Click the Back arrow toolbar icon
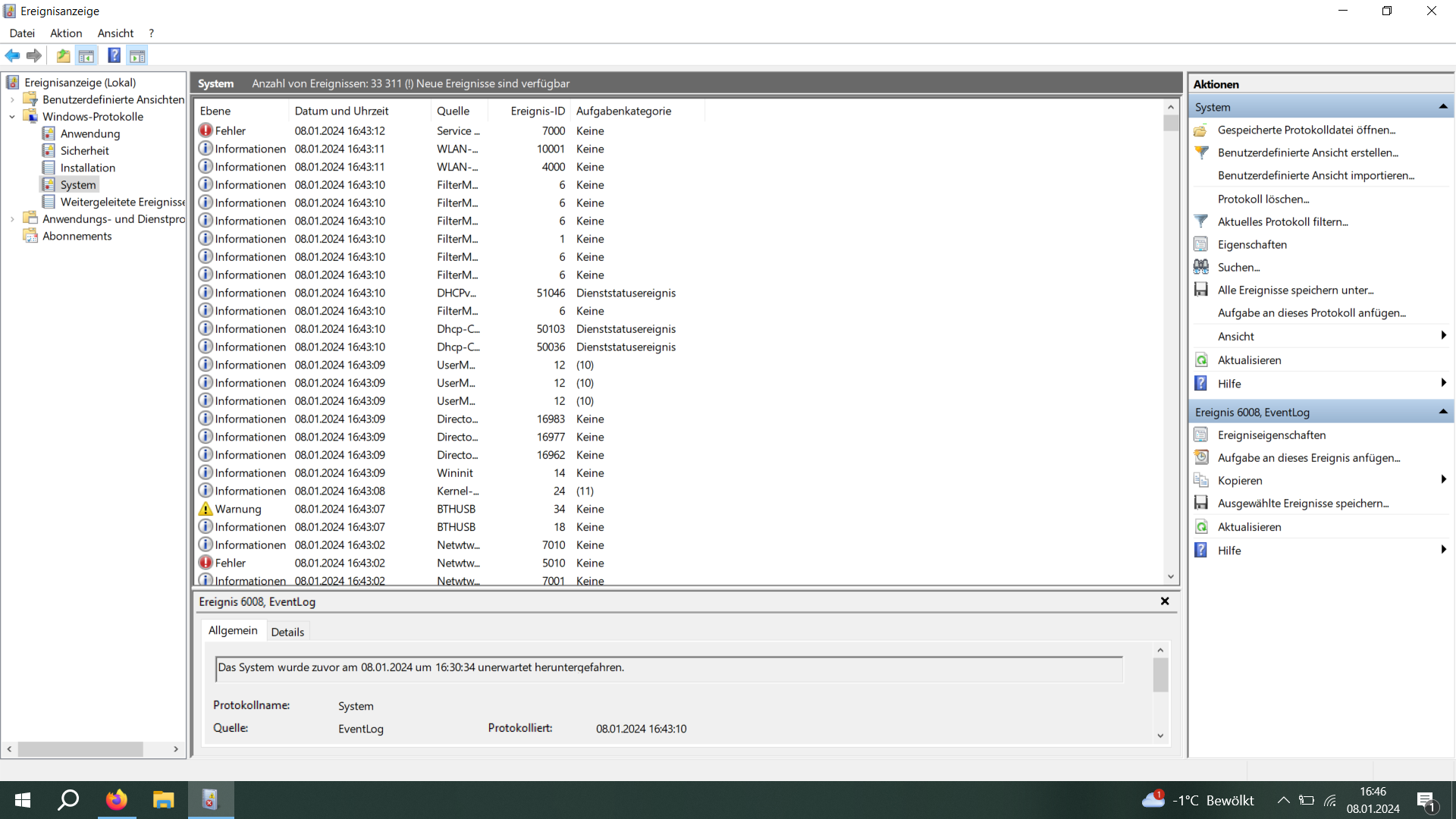The width and height of the screenshot is (1456, 819). tap(12, 55)
